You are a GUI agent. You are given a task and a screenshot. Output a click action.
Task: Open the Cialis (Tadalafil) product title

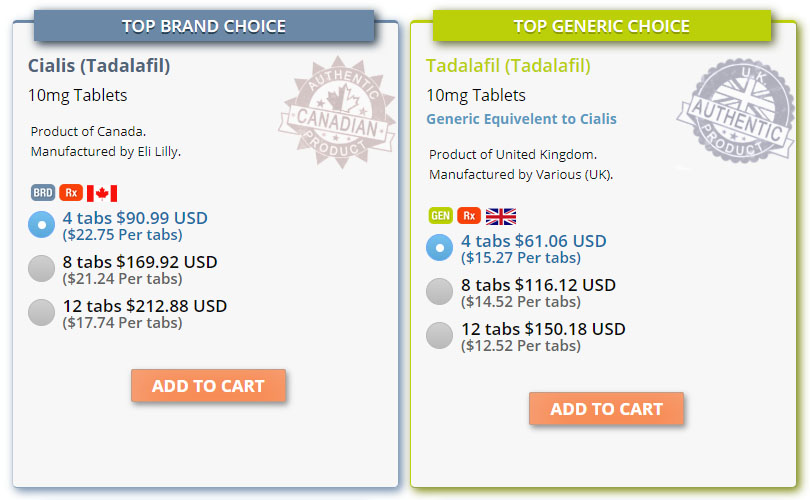tap(99, 66)
